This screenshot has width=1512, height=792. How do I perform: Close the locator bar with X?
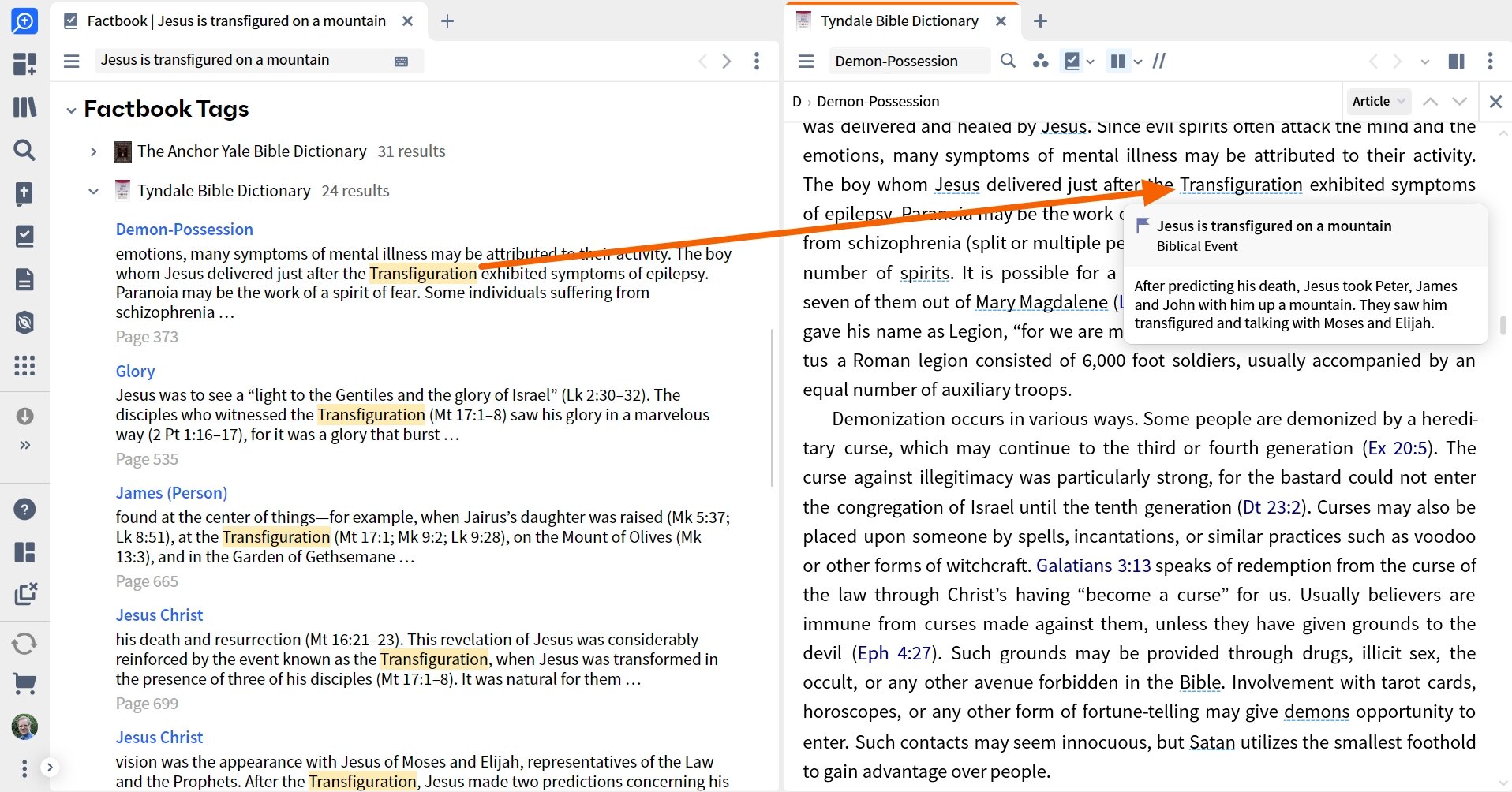pyautogui.click(x=1495, y=101)
